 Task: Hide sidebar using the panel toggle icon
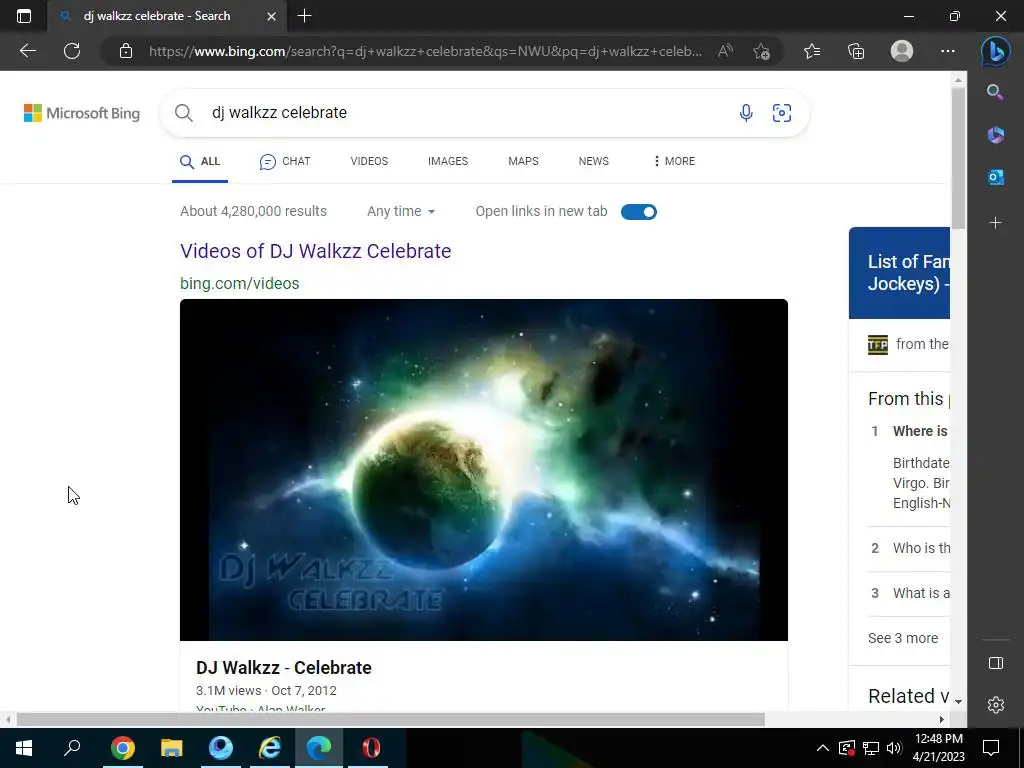pos(995,664)
